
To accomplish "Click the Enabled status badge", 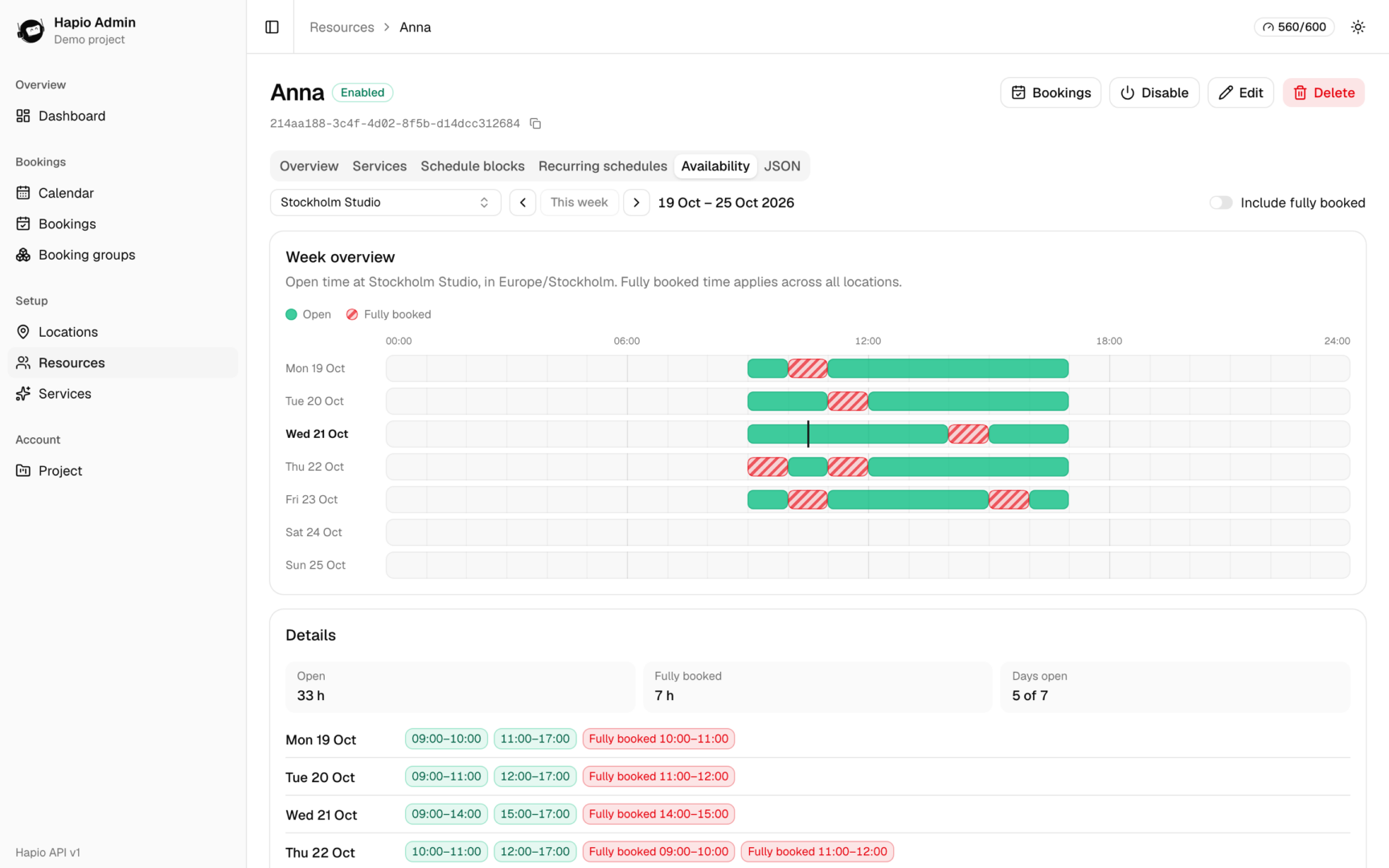I will click(x=363, y=92).
